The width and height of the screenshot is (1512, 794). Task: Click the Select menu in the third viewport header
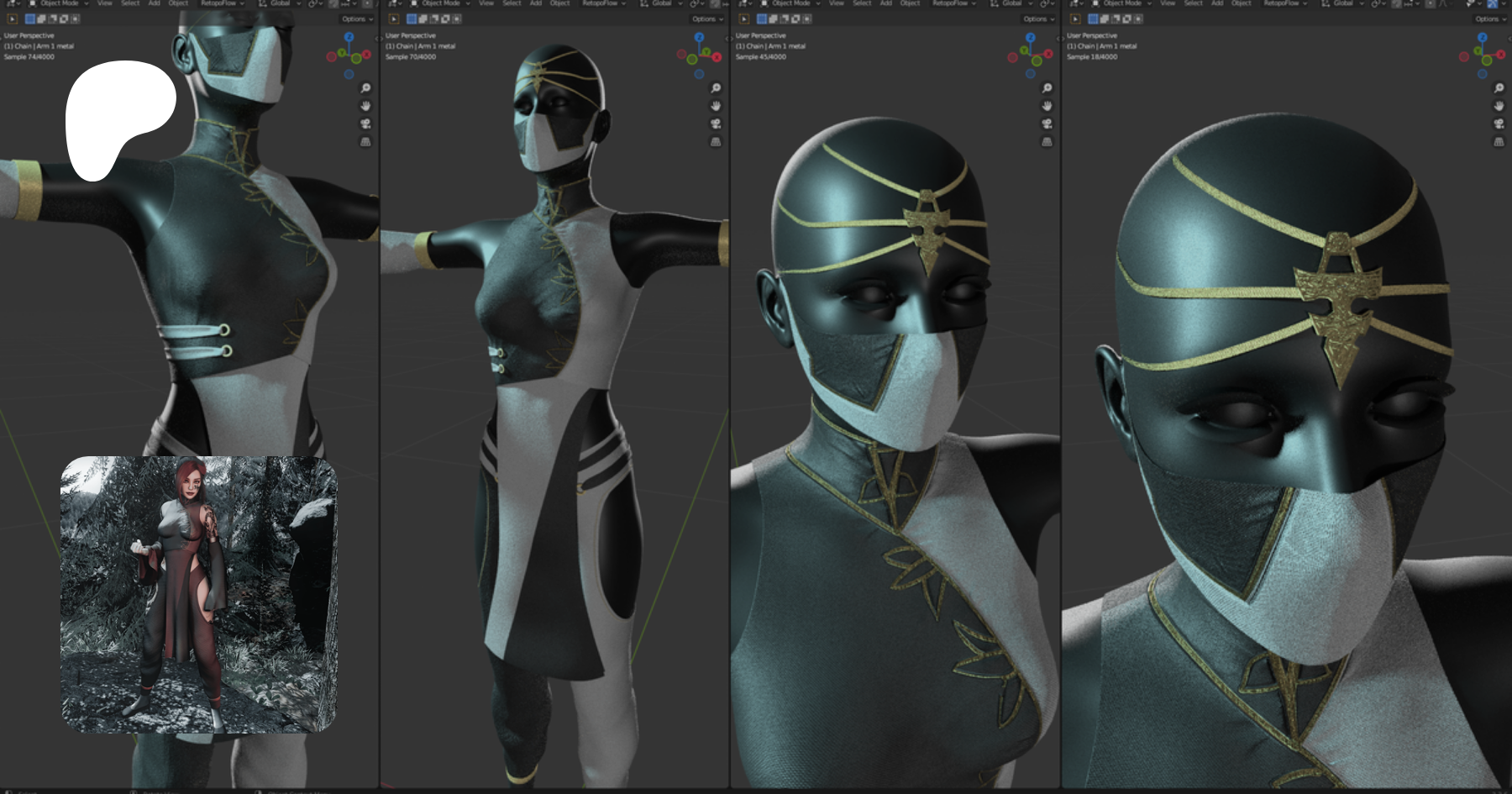pos(862,3)
